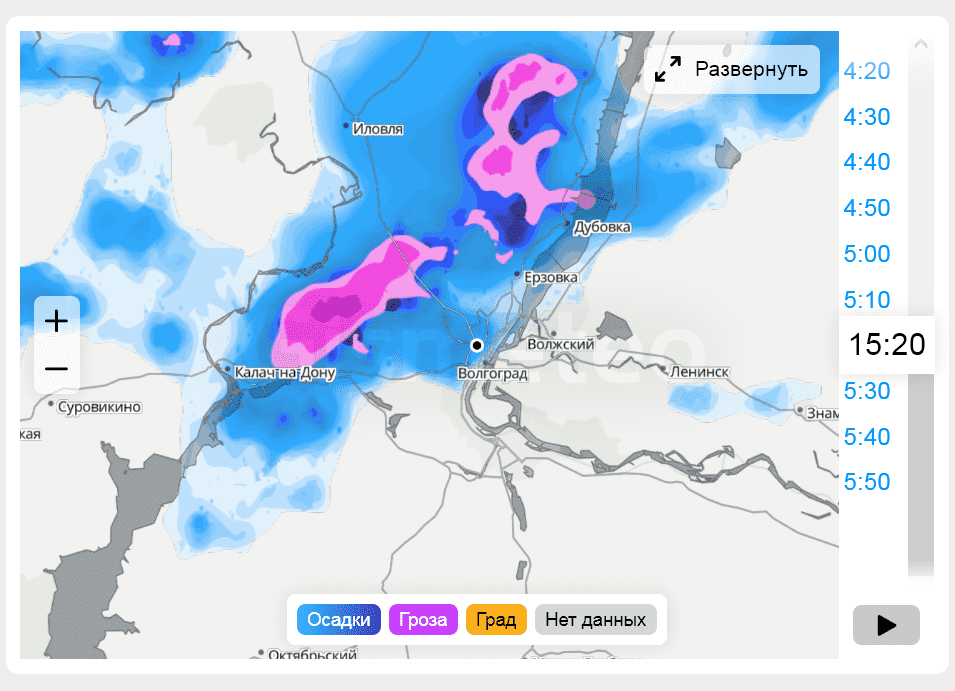955x691 pixels.
Task: Select the 4:50 time mark
Action: pyautogui.click(x=867, y=208)
